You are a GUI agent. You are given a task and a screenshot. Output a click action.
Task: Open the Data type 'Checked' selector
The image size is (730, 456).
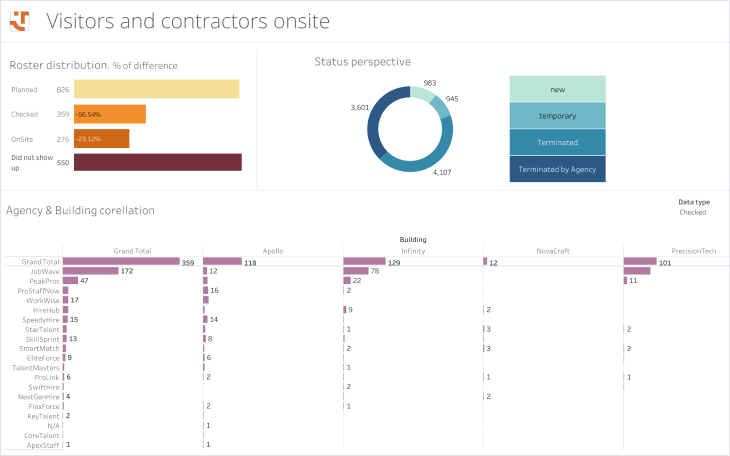click(x=693, y=212)
